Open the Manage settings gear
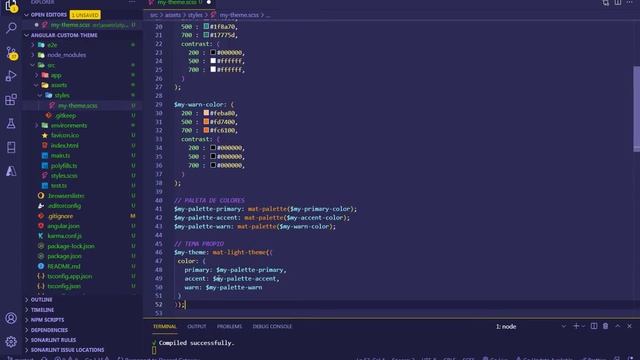The height and width of the screenshot is (360, 640). [11, 342]
